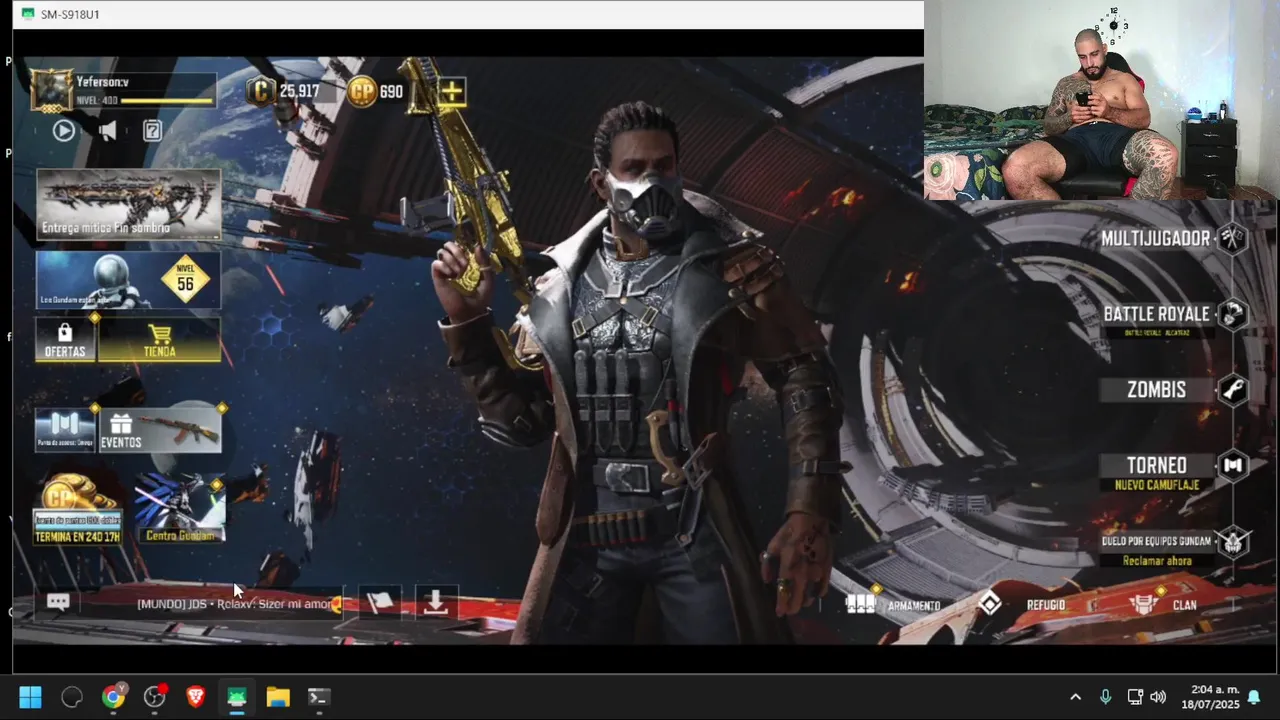Click the Nivel 400 experience progress bar
Image resolution: width=1280 pixels, height=720 pixels.
[167, 101]
